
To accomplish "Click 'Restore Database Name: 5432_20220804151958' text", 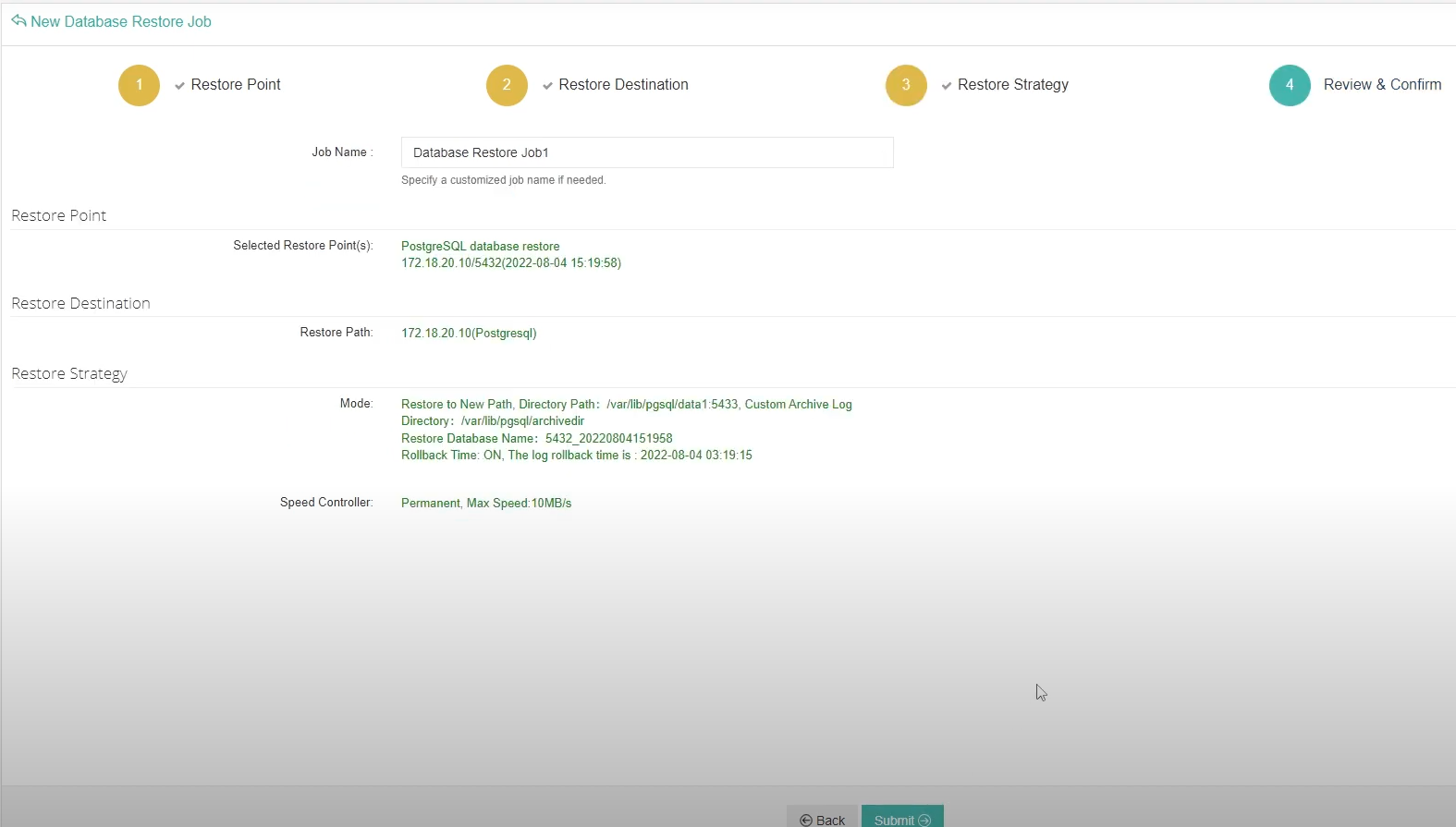I will (x=537, y=439).
